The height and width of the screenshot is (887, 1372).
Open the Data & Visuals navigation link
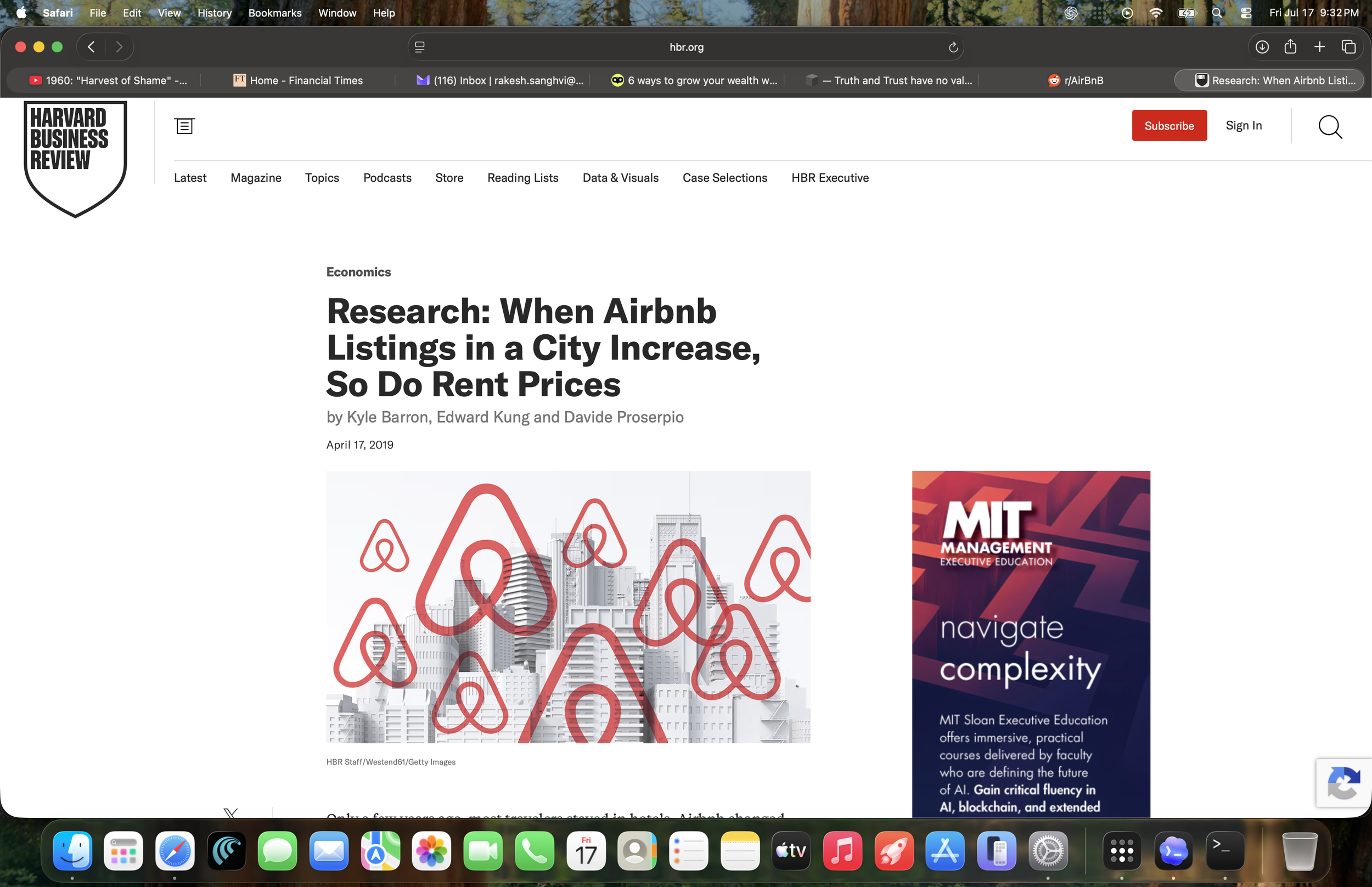[x=620, y=178]
